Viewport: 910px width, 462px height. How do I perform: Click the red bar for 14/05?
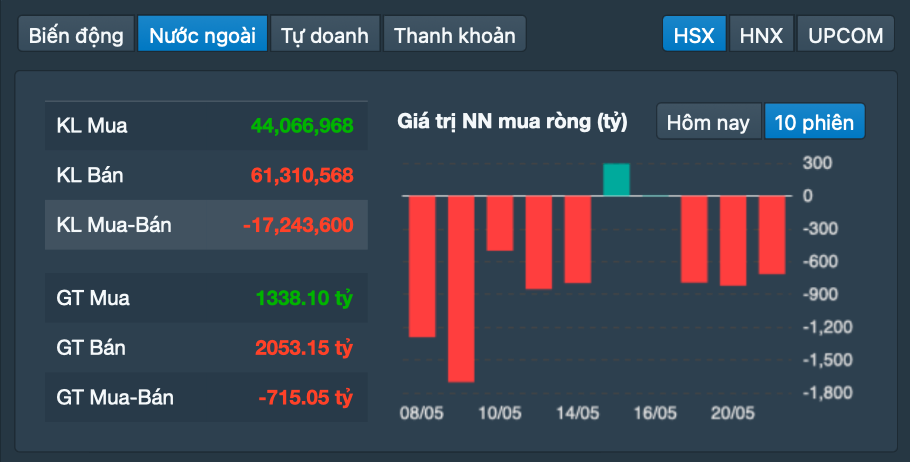[577, 240]
